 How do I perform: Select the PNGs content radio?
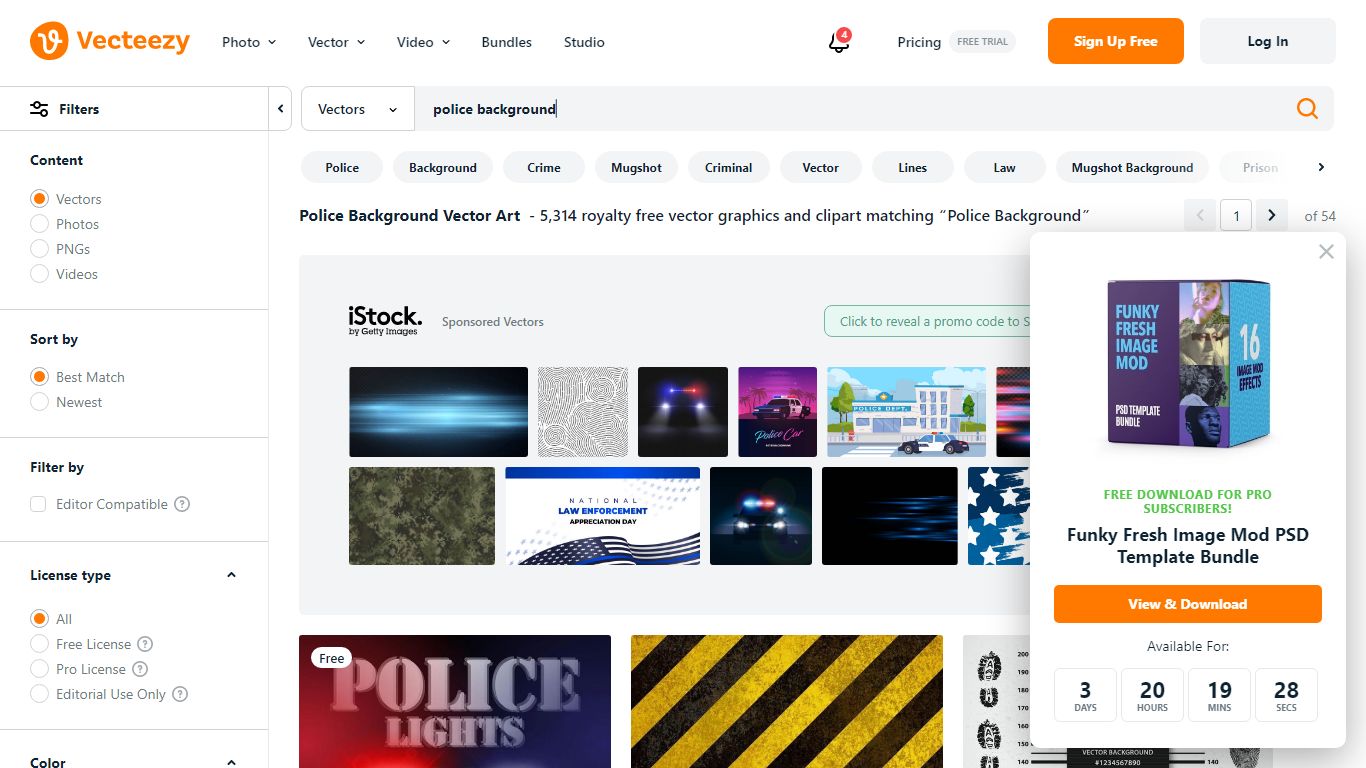coord(39,249)
